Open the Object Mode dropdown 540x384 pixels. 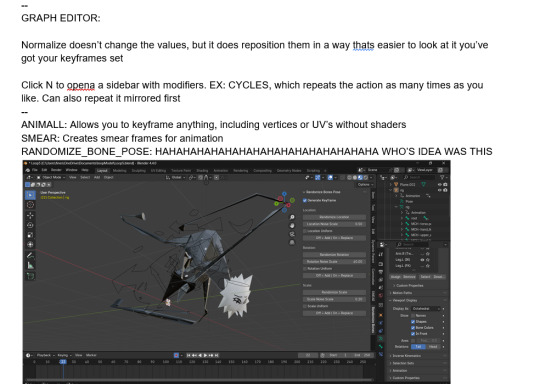[x=51, y=177]
